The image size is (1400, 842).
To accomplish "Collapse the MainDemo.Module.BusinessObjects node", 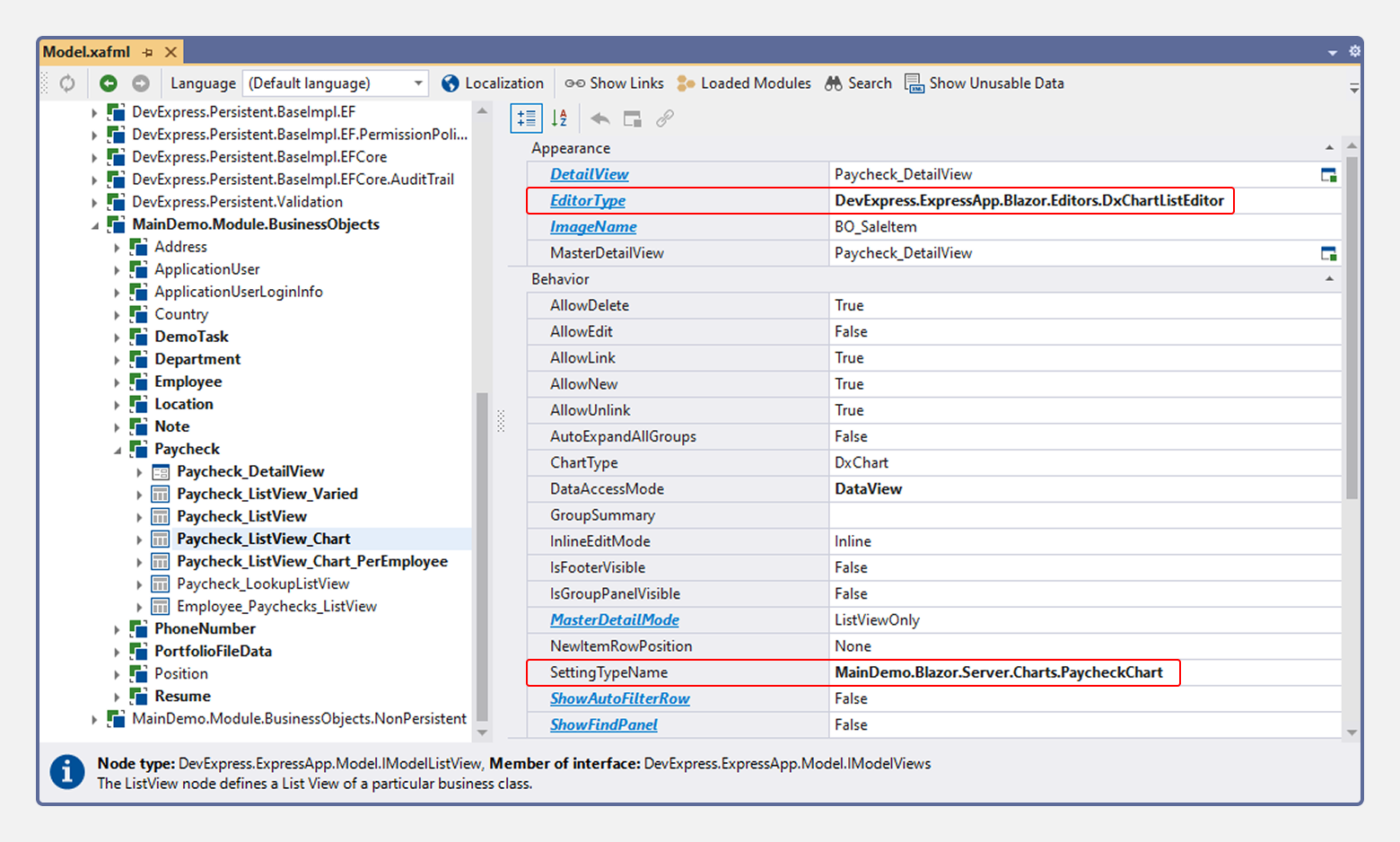I will (x=94, y=224).
